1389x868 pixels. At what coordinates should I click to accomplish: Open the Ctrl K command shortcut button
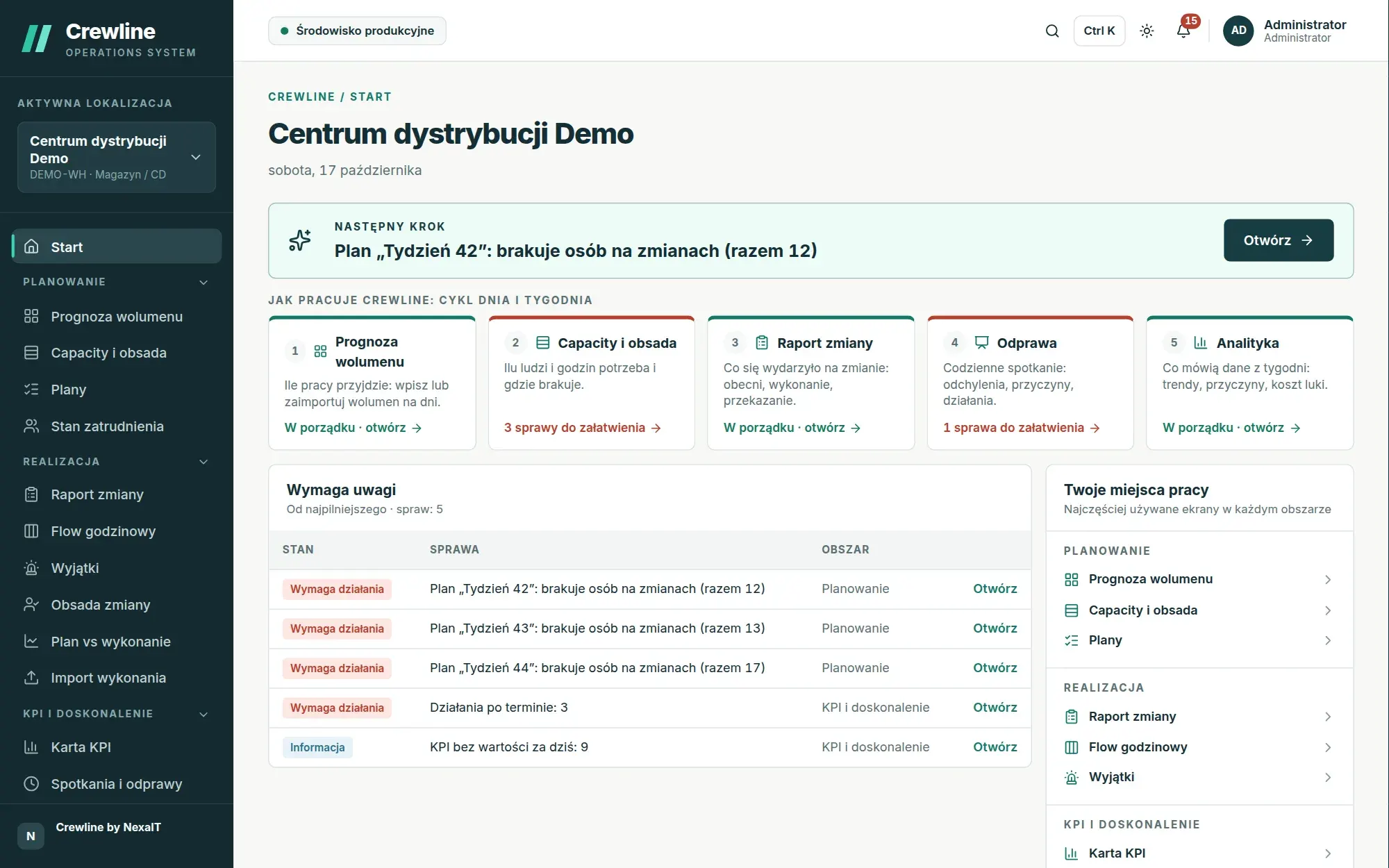pos(1099,31)
